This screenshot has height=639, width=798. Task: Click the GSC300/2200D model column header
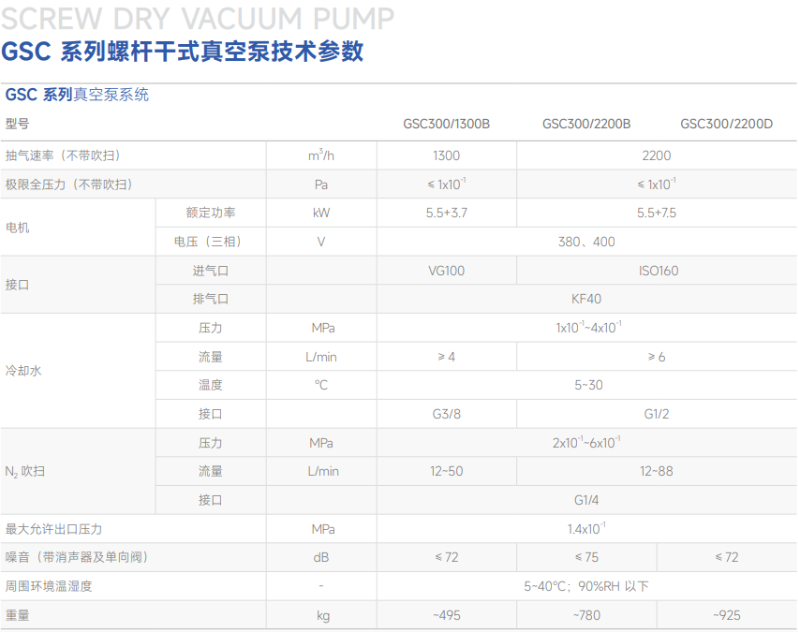[726, 125]
